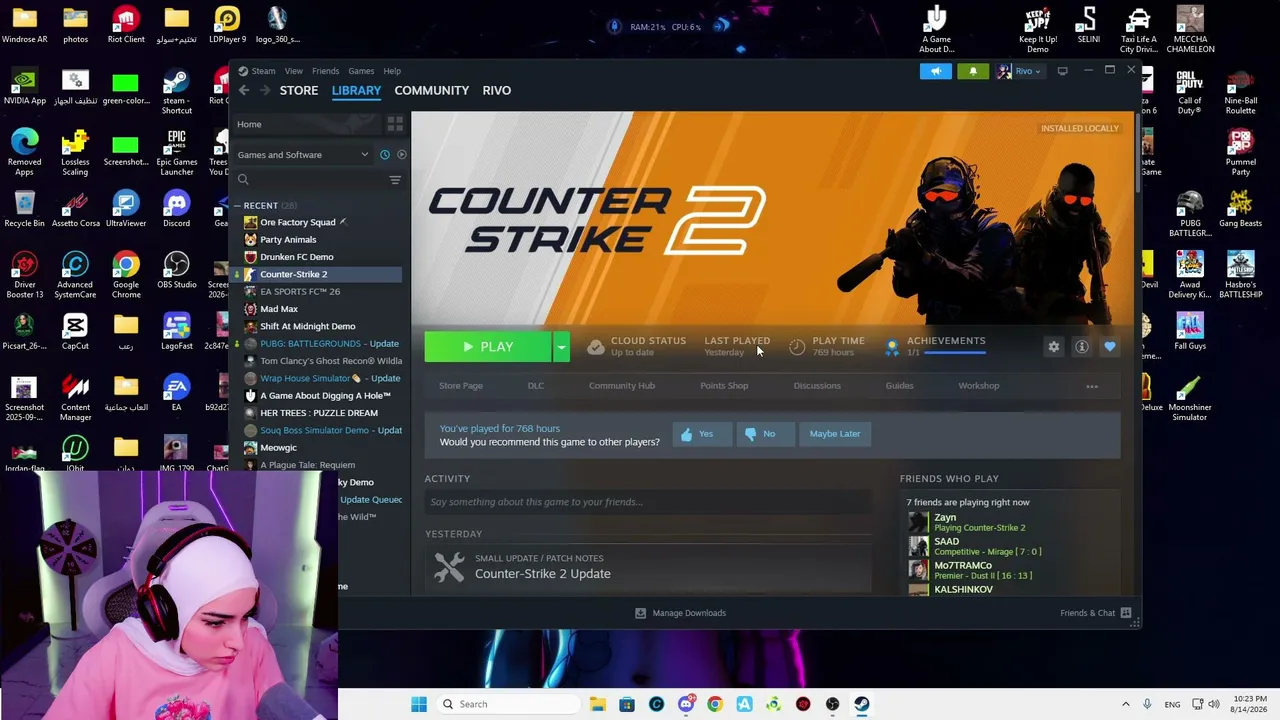Dismiss recommendation with Maybe Later
1280x720 pixels.
point(835,434)
